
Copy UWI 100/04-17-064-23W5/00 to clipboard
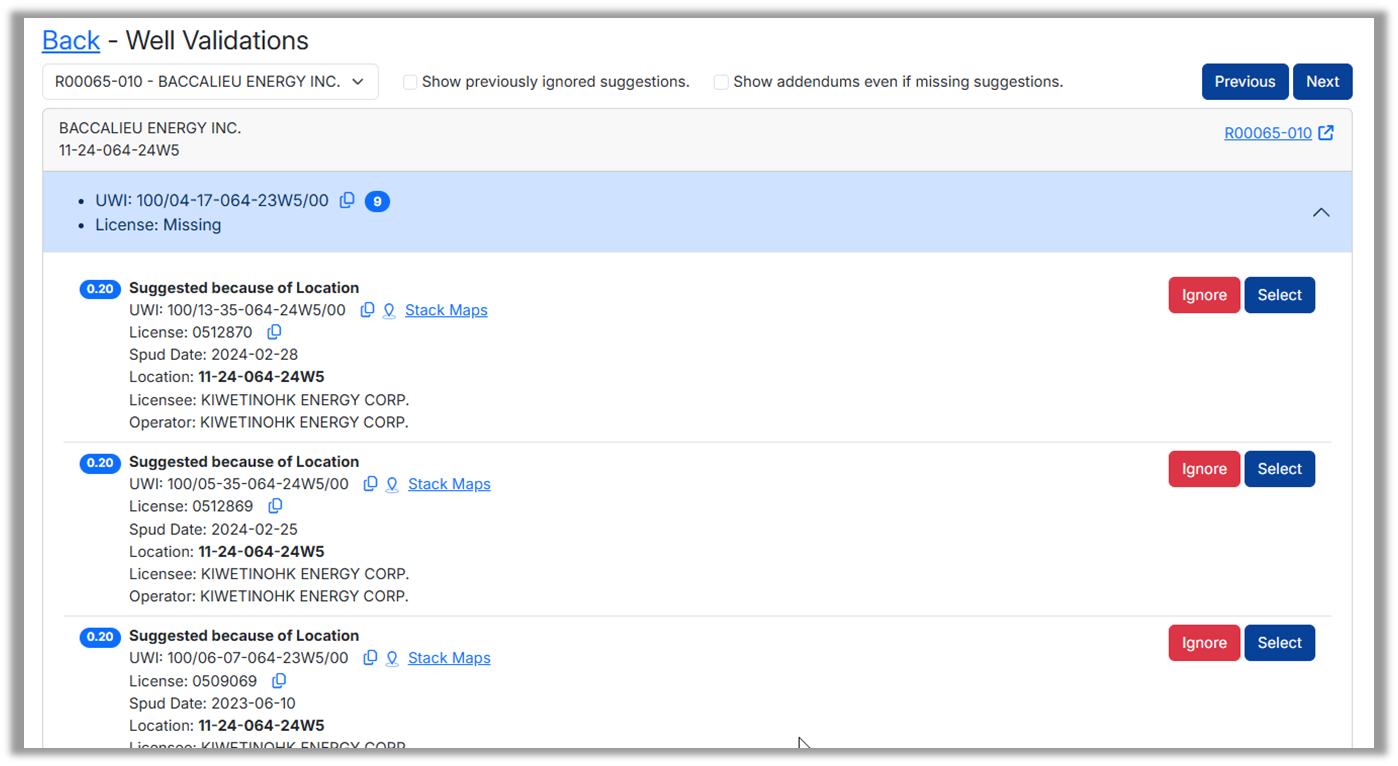(347, 200)
